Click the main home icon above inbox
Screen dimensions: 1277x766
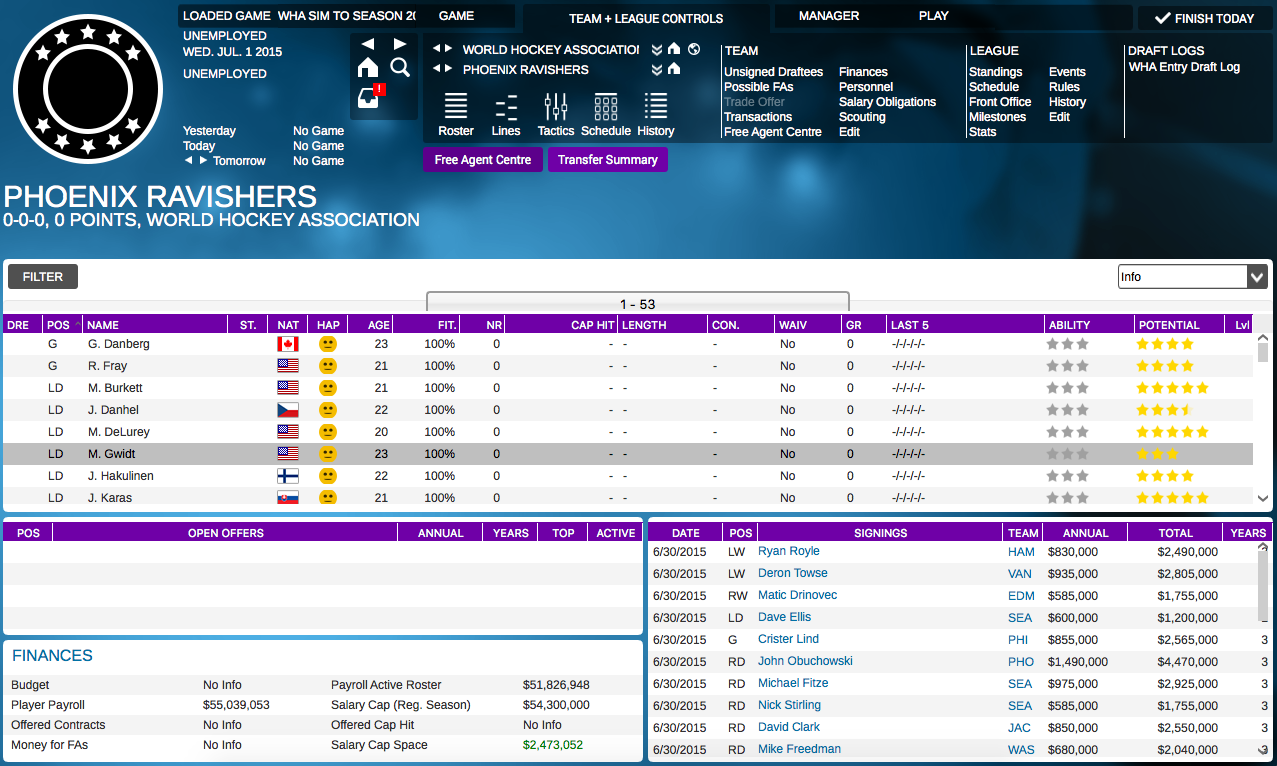[368, 67]
